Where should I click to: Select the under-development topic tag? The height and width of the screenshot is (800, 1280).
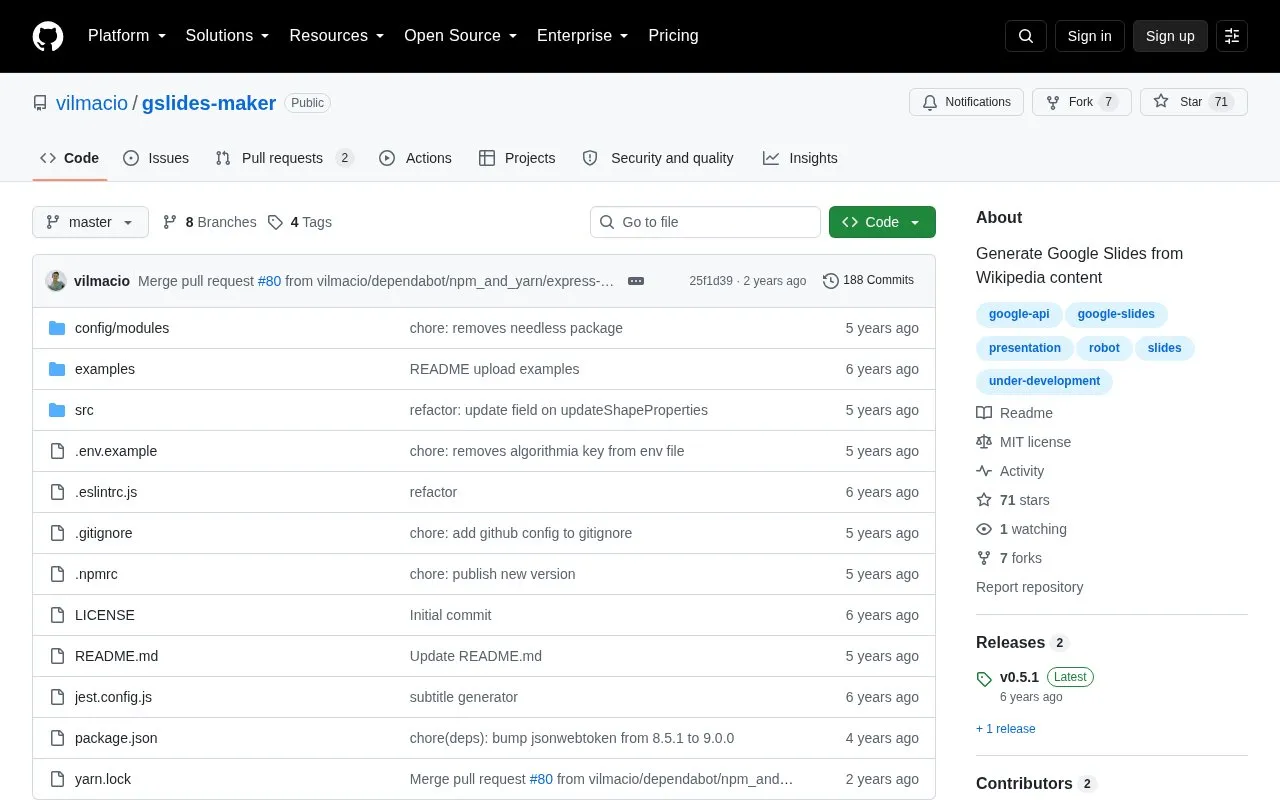[1044, 381]
